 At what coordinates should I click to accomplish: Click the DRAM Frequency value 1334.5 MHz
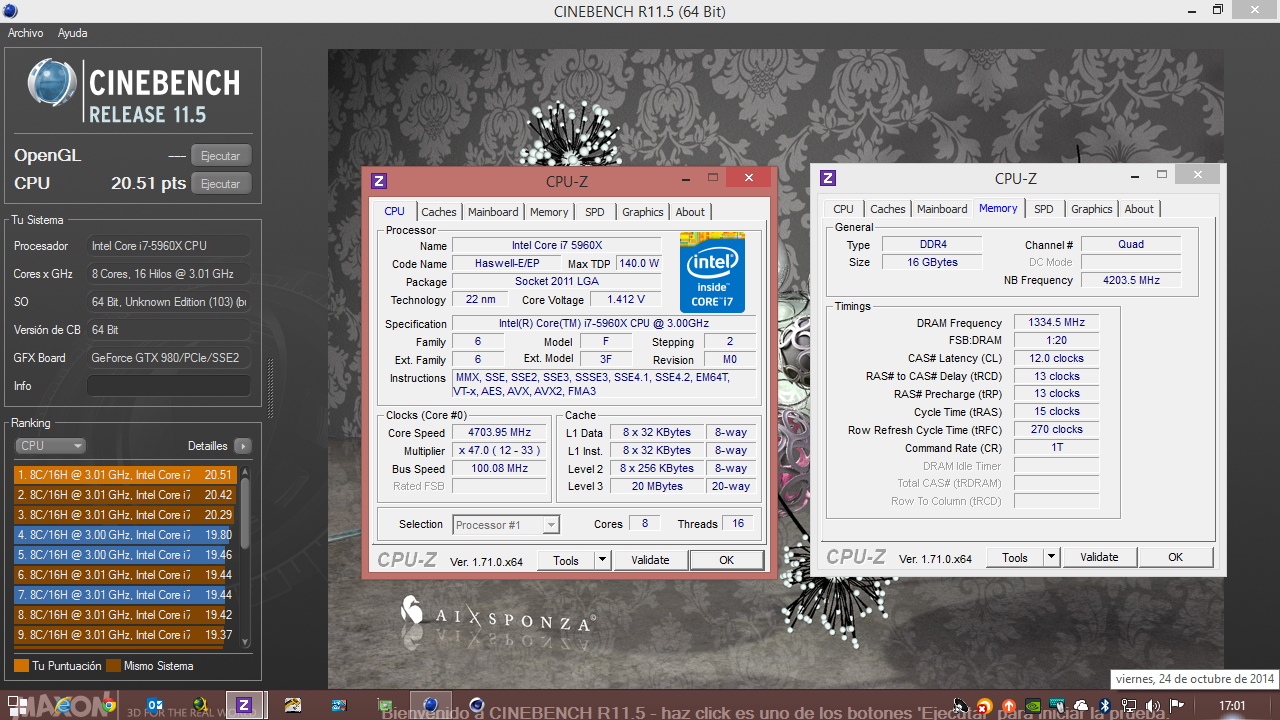(x=1056, y=323)
